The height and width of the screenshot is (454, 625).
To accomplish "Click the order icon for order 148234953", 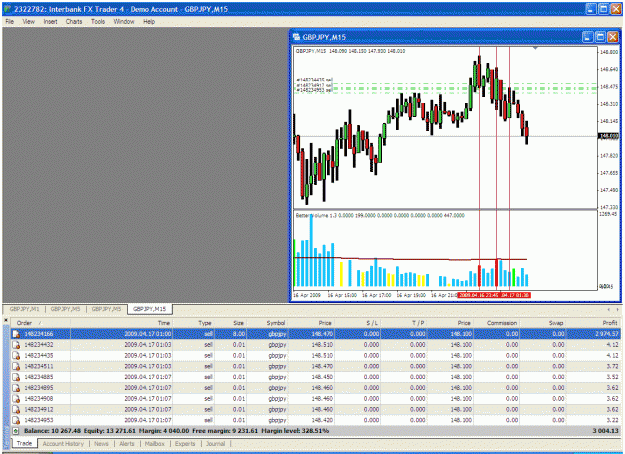I will (16, 420).
